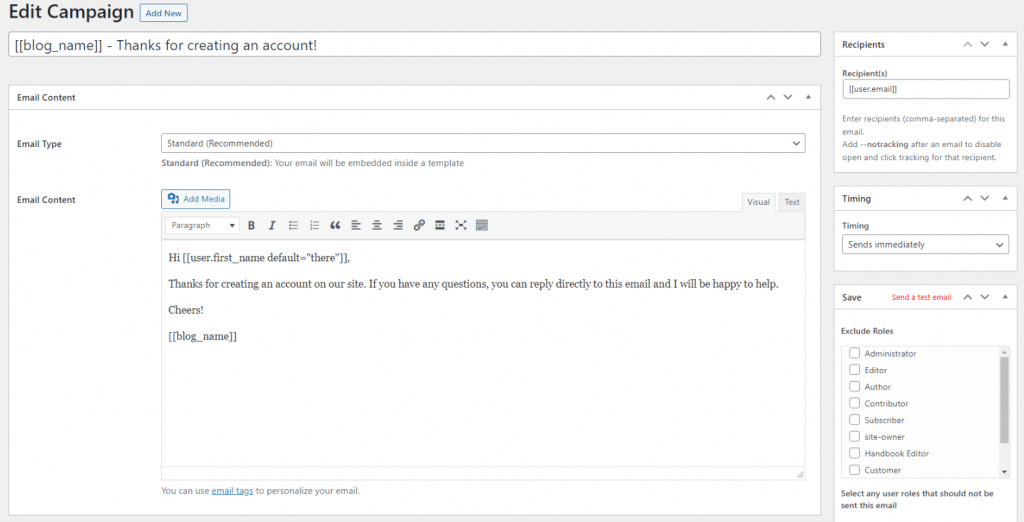Check the Administrator role checkbox

point(854,353)
